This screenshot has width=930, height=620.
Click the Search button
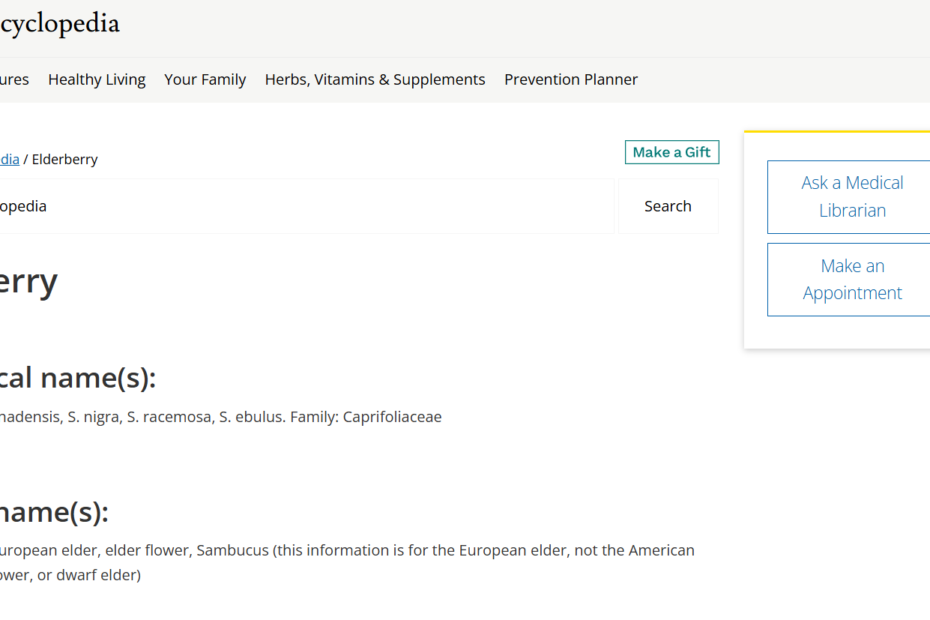pyautogui.click(x=668, y=206)
